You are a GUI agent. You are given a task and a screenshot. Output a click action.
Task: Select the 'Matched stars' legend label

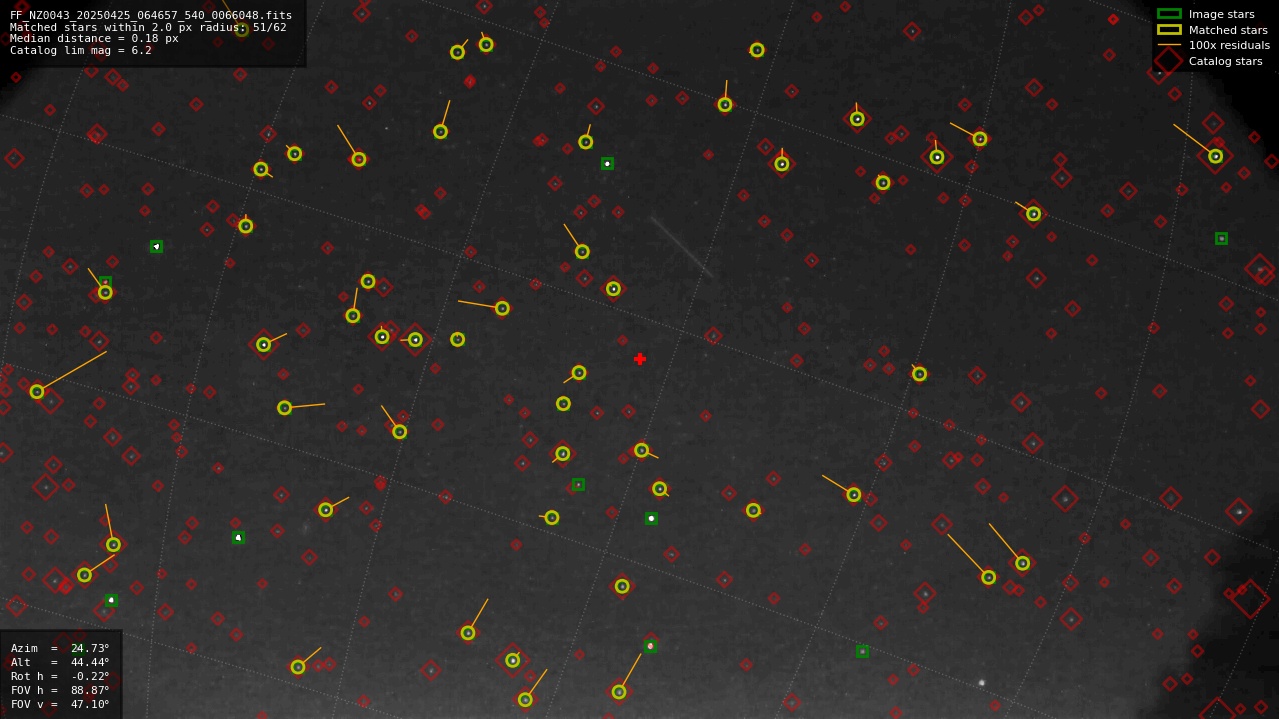pos(1228,30)
